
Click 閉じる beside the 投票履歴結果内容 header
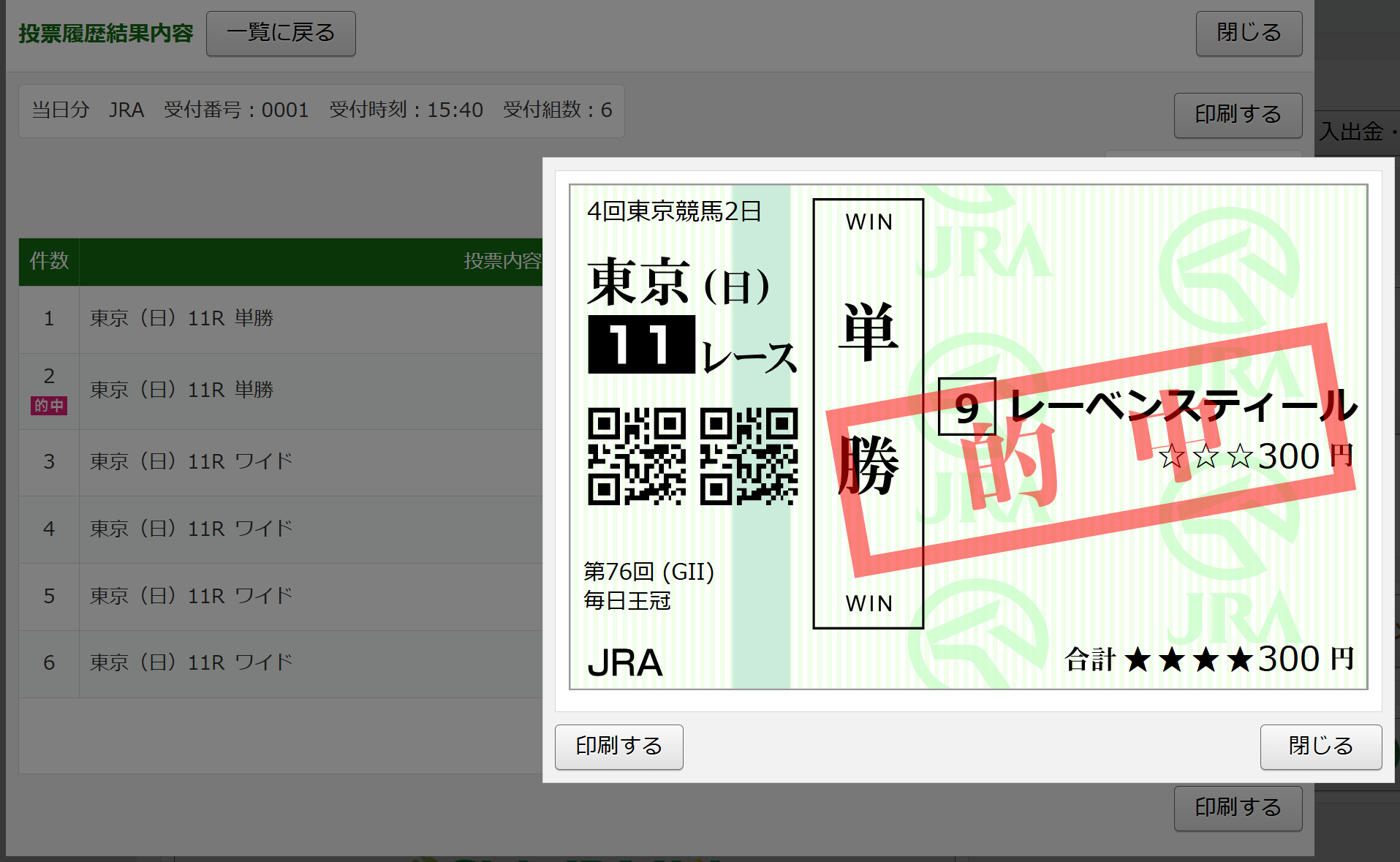coord(1248,34)
